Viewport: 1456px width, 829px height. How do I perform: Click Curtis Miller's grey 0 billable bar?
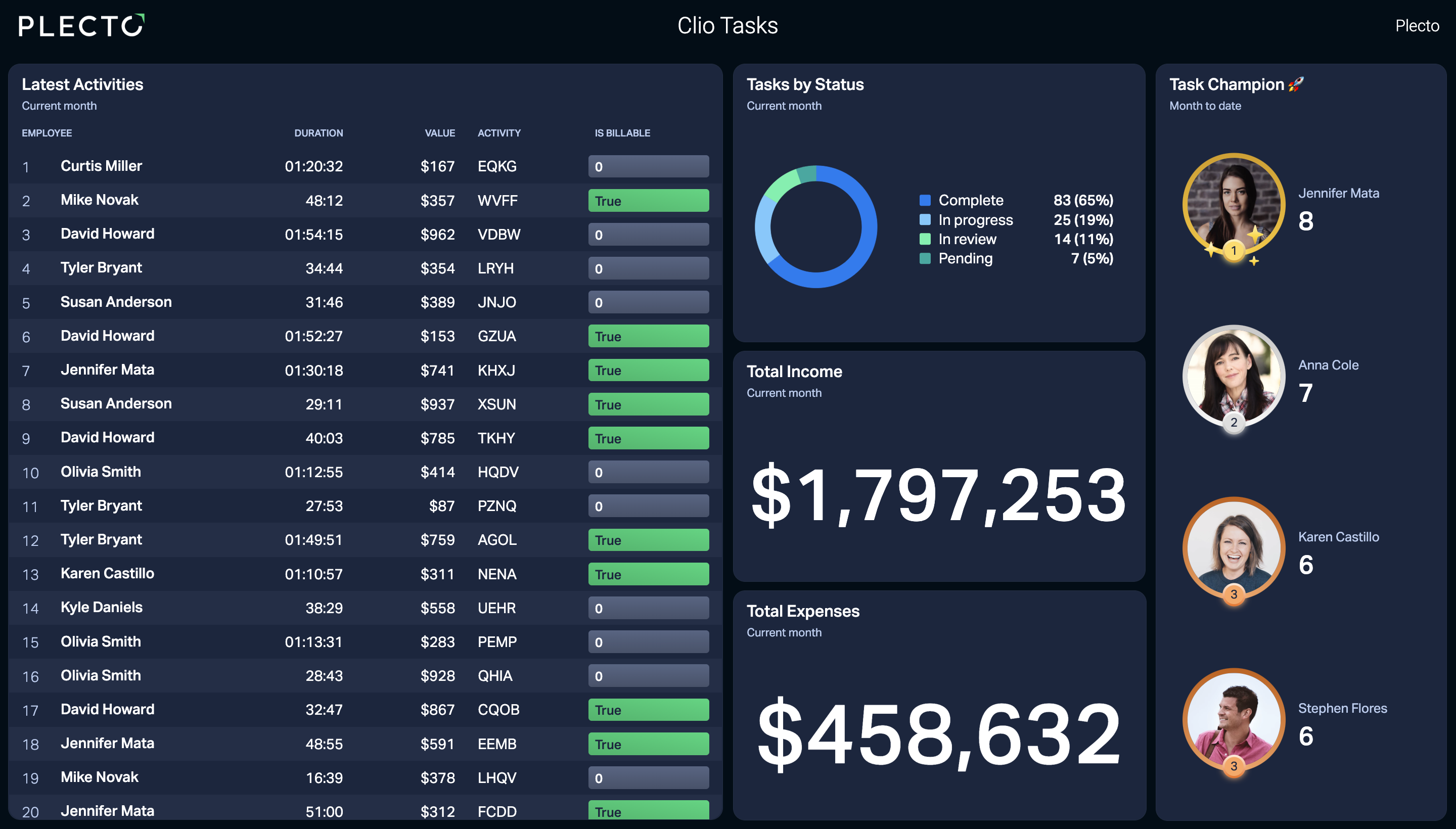648,166
